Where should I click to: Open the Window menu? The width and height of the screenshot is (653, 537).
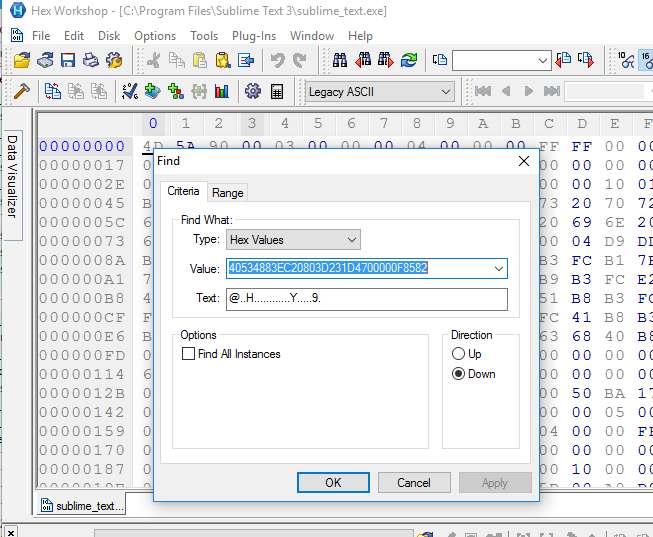(x=312, y=36)
